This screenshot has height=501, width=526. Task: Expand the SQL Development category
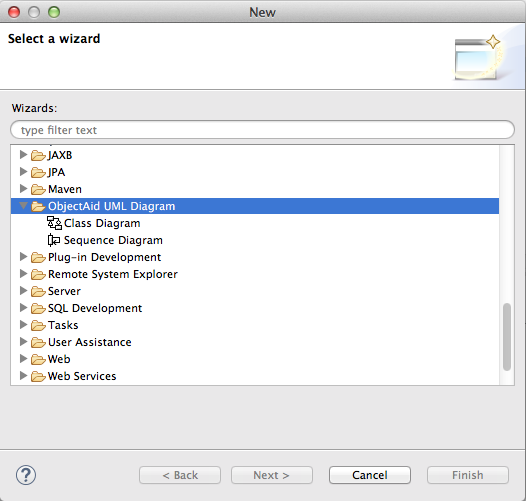pyautogui.click(x=23, y=308)
